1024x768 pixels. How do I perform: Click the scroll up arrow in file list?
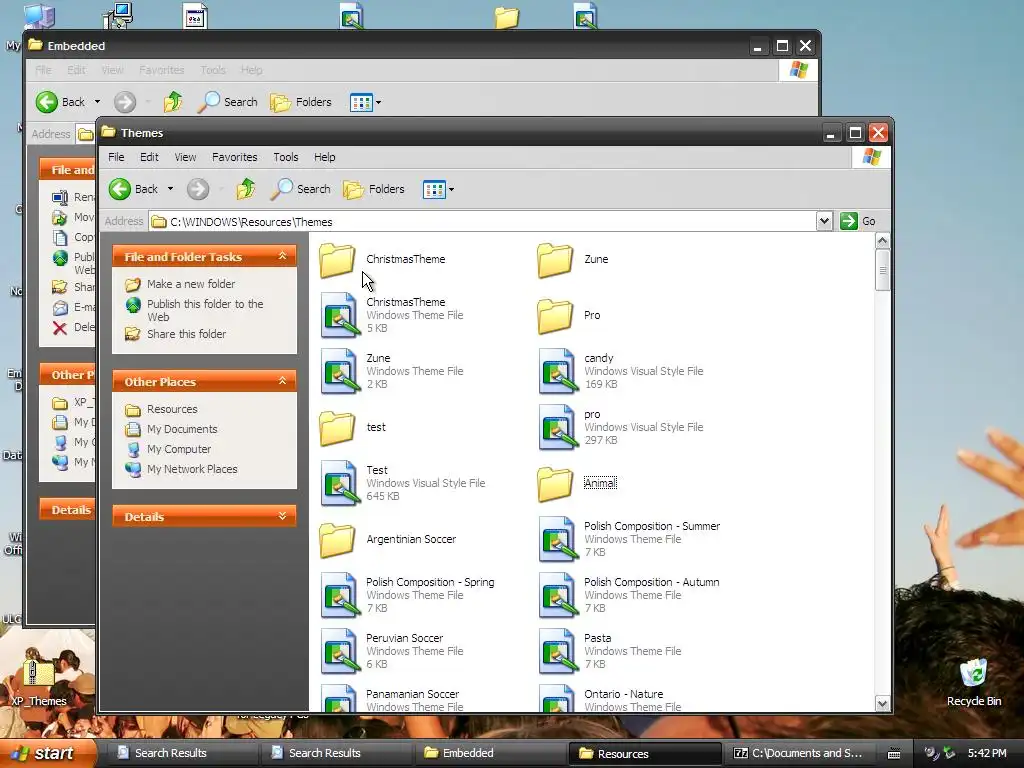(882, 241)
